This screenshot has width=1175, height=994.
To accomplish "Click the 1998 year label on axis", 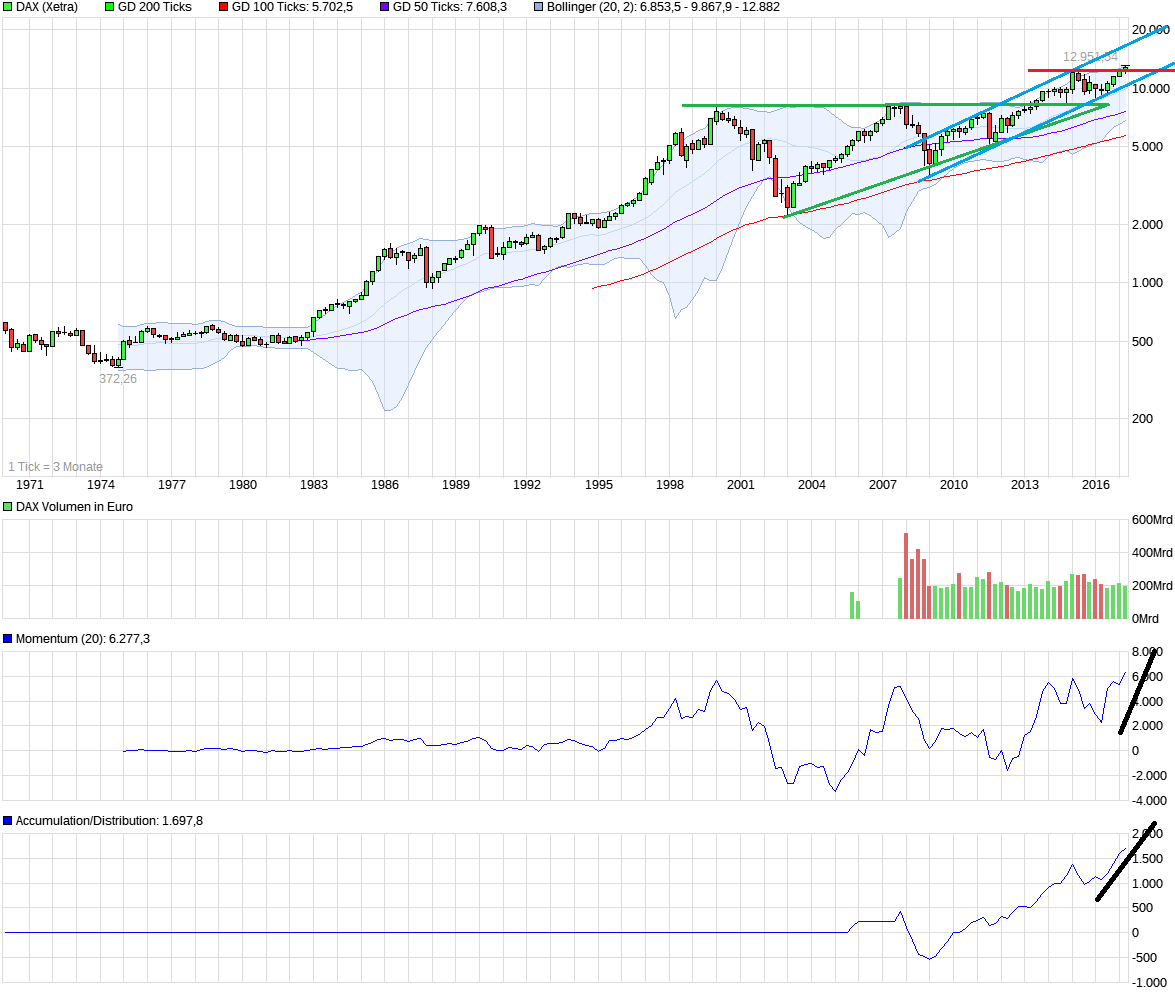I will coord(670,484).
